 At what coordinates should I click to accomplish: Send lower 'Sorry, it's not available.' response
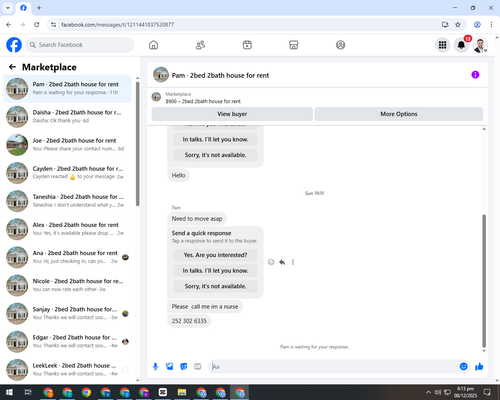pyautogui.click(x=215, y=286)
